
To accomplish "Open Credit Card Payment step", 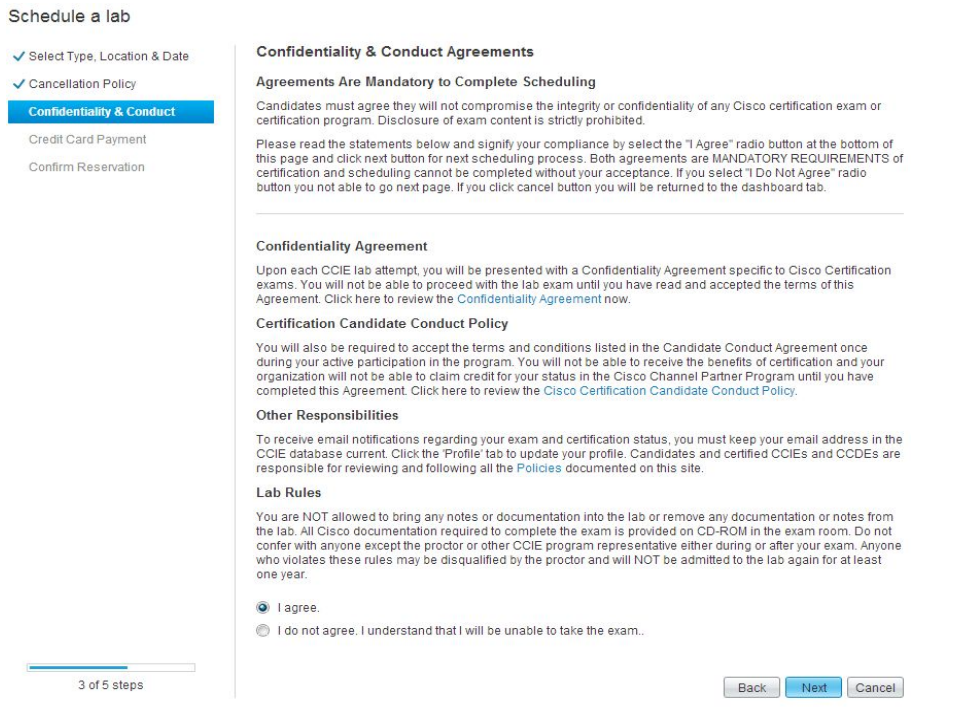I will (x=87, y=139).
